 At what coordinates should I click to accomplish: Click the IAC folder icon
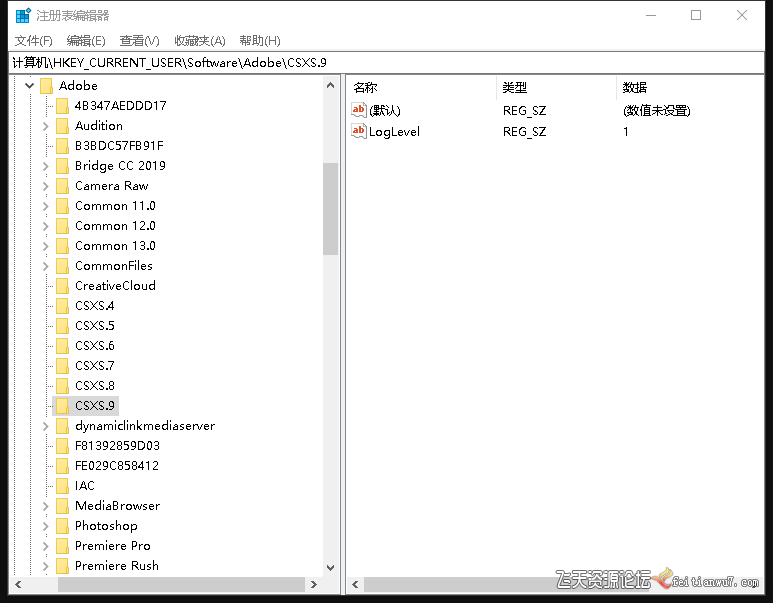coord(62,486)
